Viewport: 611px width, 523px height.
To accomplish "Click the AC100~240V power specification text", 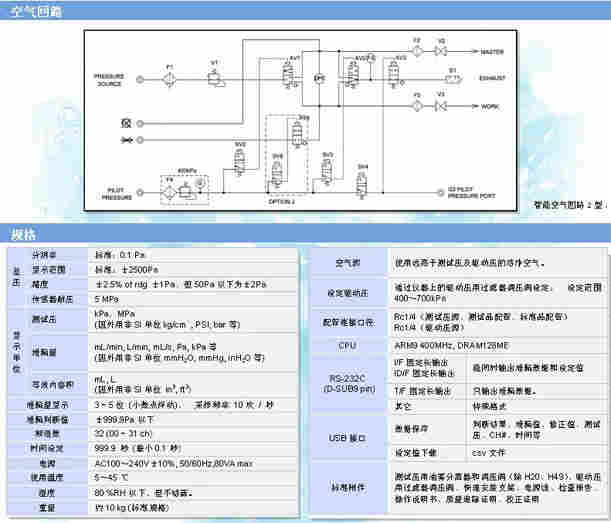I will point(173,465).
